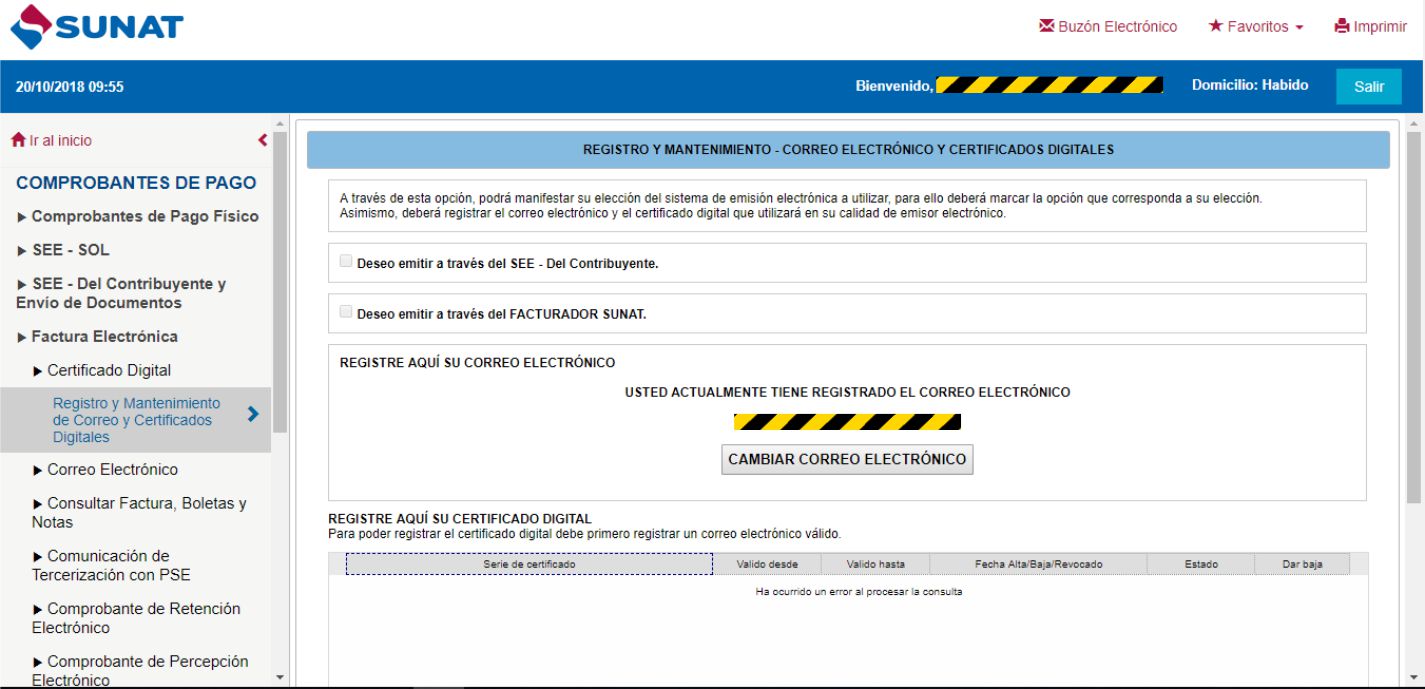Image resolution: width=1425 pixels, height=689 pixels.
Task: Click the 20/10/2018 09:55 date text
Action: [70, 87]
